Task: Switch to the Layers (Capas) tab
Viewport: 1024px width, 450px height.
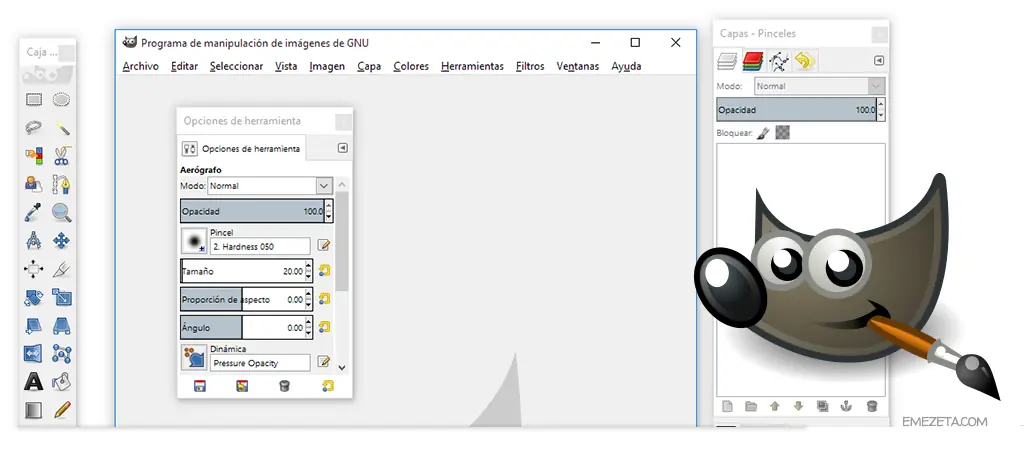Action: click(727, 61)
